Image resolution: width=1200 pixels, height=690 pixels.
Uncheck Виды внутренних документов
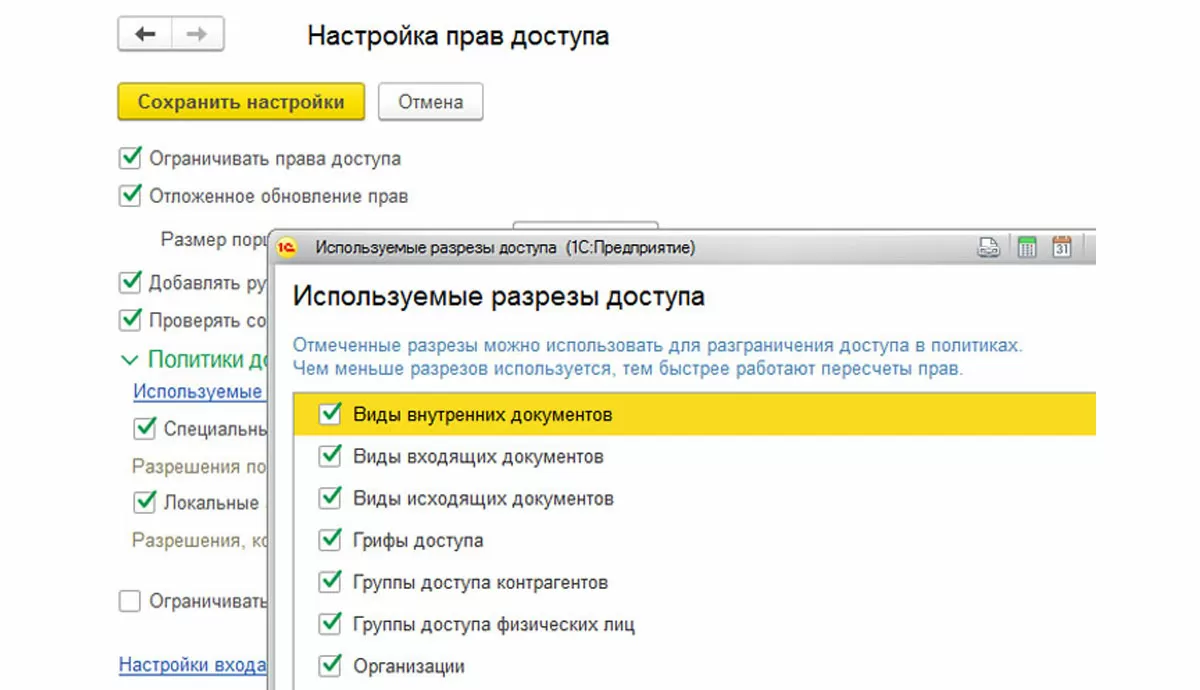click(330, 415)
